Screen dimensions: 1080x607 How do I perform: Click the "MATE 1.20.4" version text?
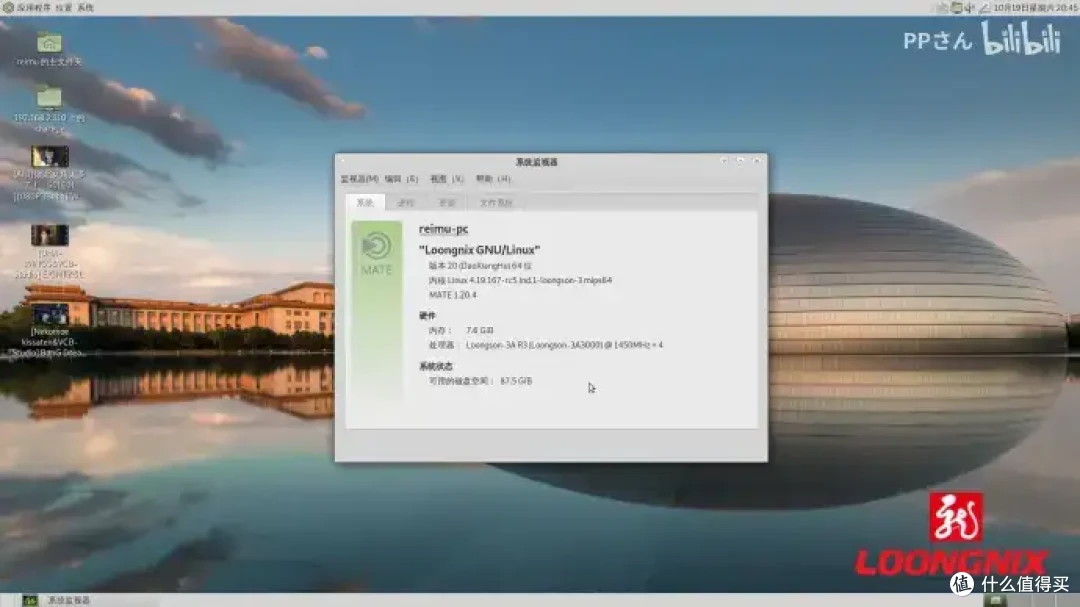coord(453,295)
